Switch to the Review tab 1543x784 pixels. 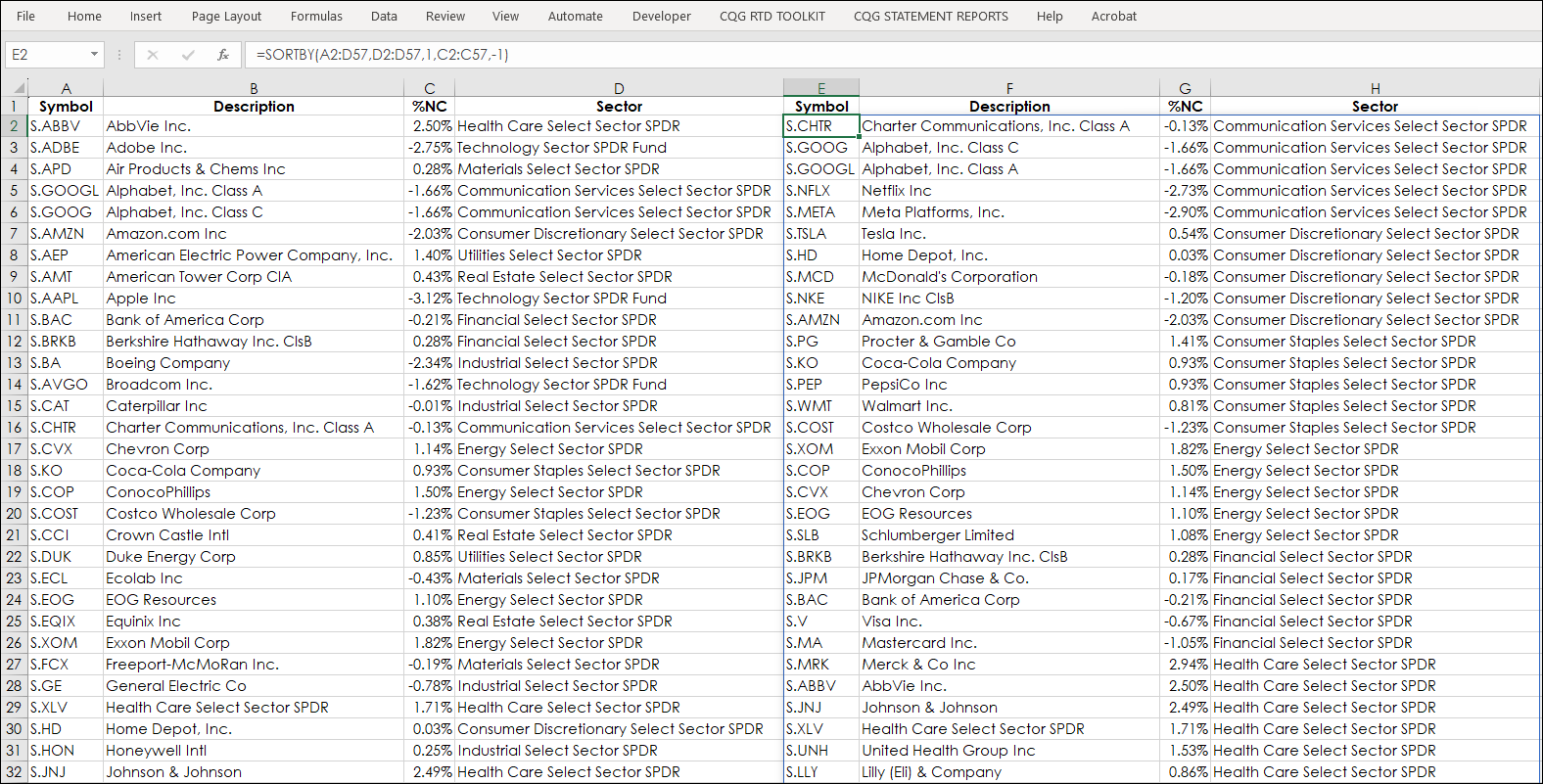point(445,16)
